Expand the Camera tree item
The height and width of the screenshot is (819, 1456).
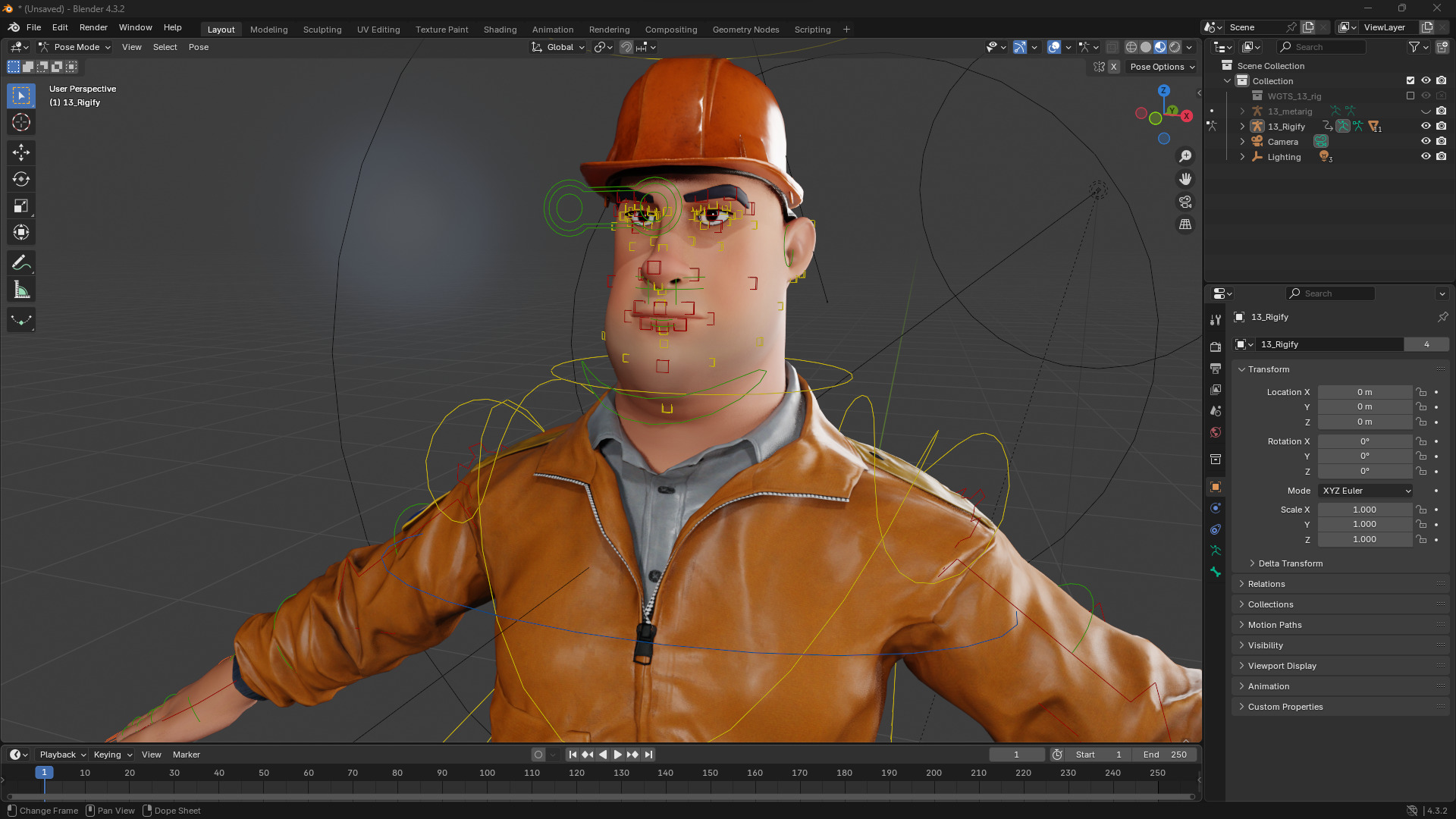point(1242,142)
